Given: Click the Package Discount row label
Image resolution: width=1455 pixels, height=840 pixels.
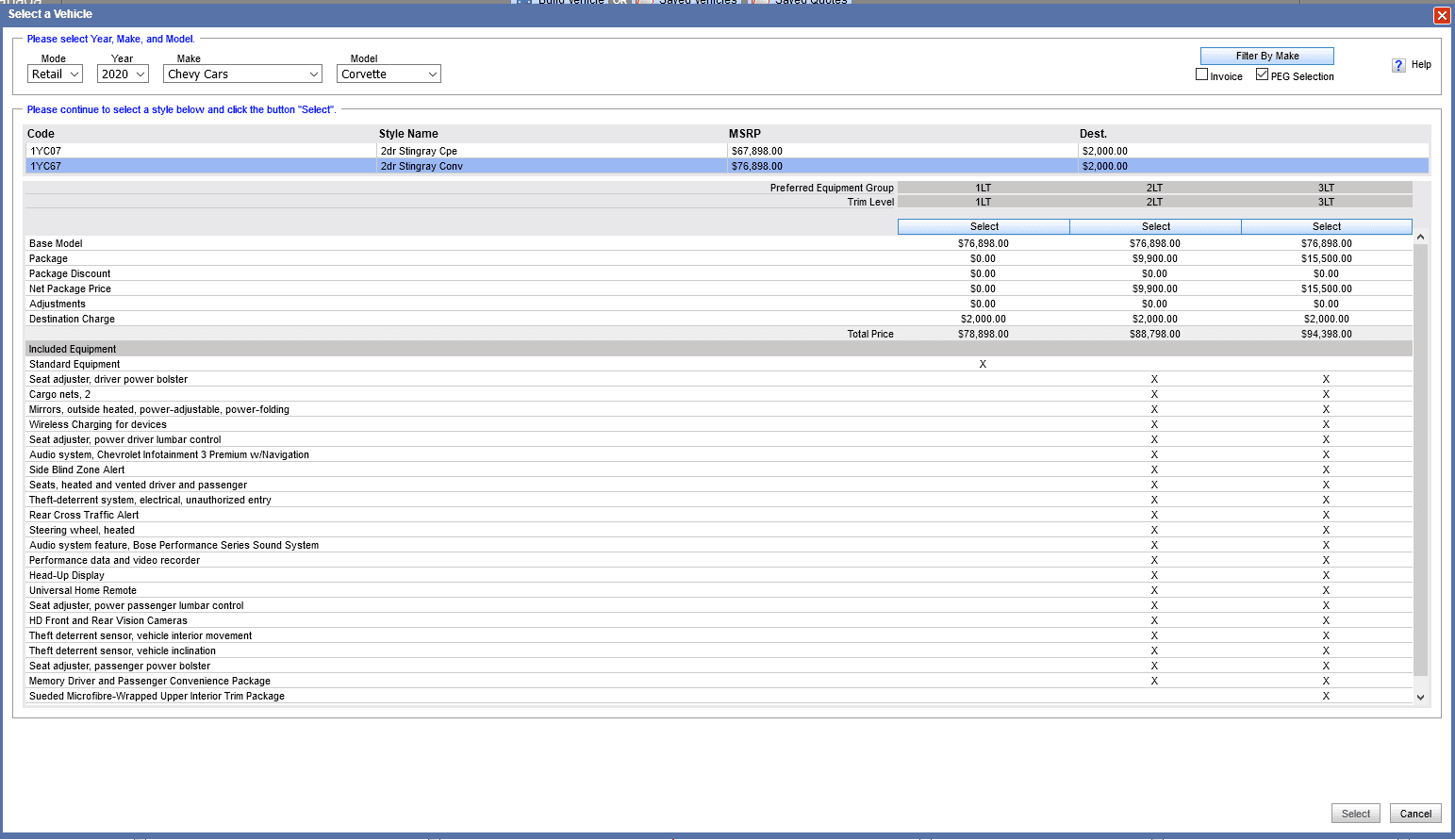Looking at the screenshot, I should [x=70, y=273].
